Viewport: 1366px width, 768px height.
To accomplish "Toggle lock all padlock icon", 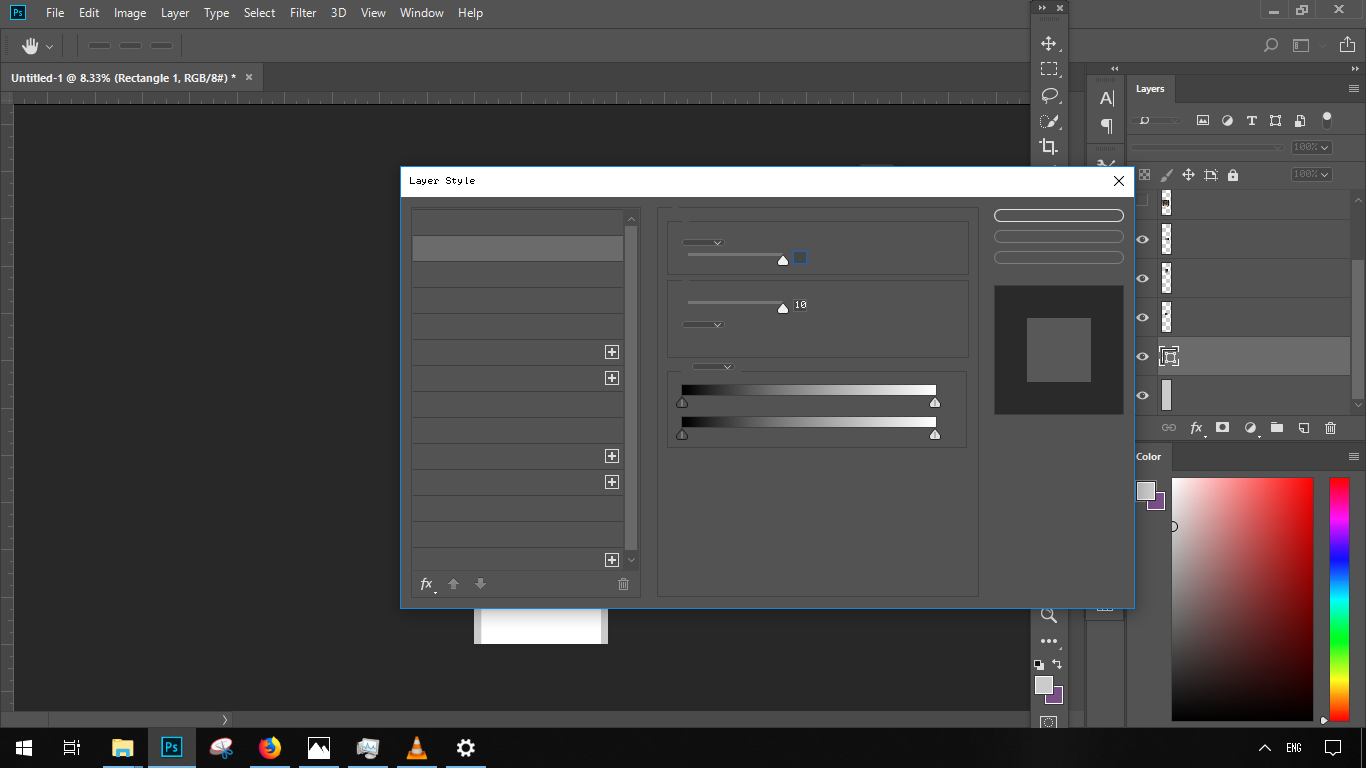I will [1233, 175].
